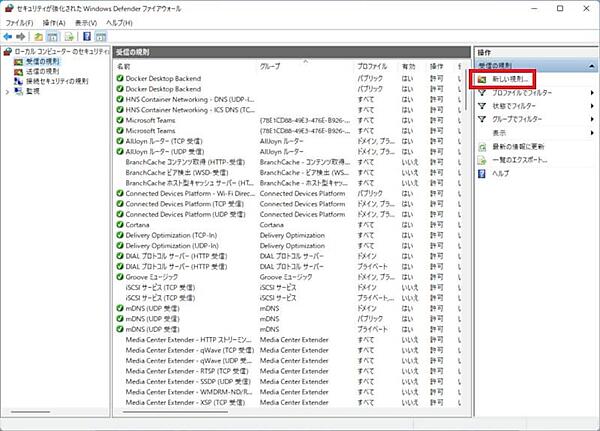Select 受信の規則 in the left tree
Viewport: 600px width, 431px height.
pos(42,61)
